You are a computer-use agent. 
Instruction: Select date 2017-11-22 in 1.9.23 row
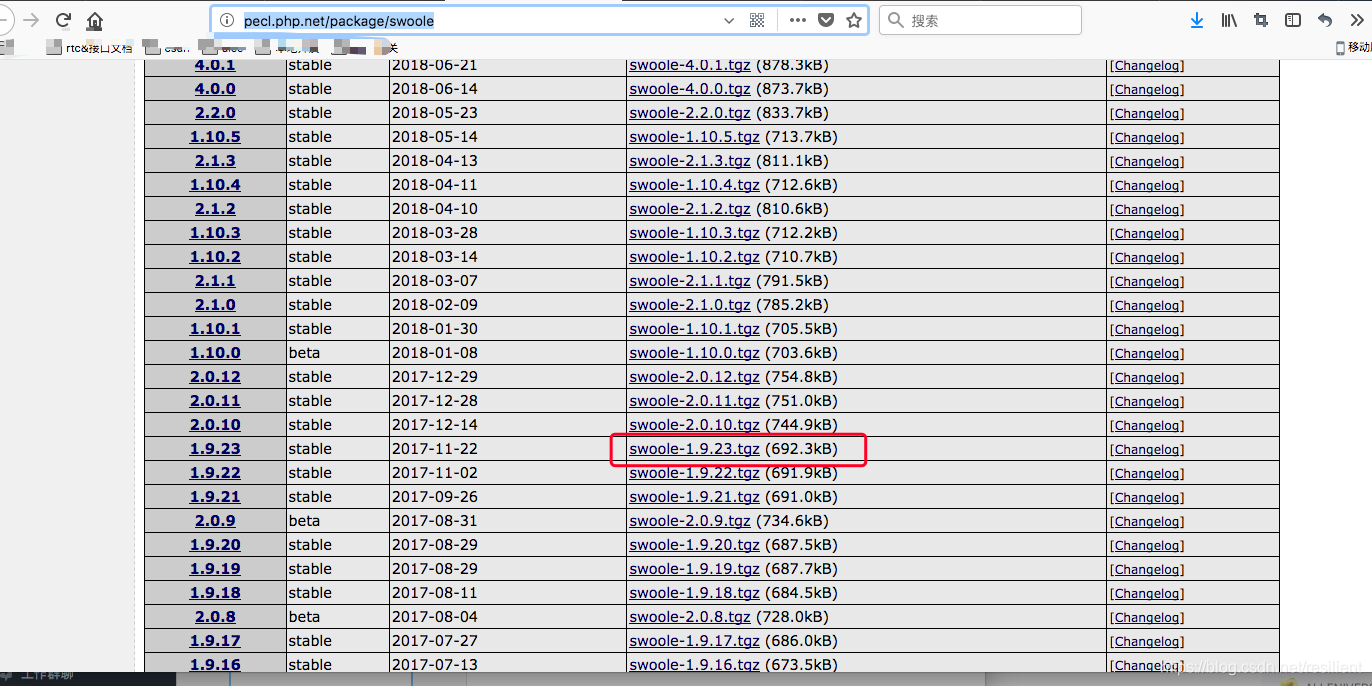click(x=435, y=449)
